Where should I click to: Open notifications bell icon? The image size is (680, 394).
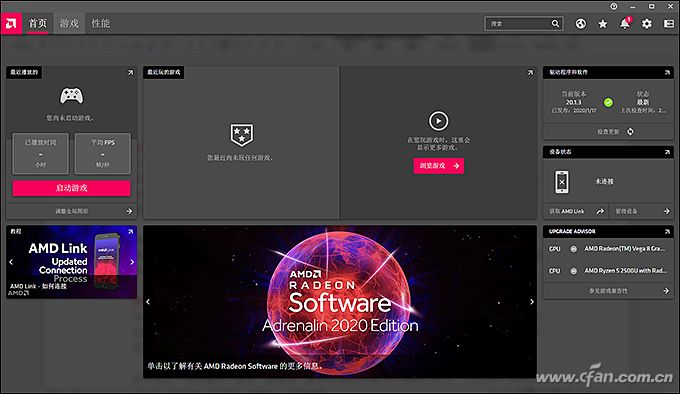(625, 23)
